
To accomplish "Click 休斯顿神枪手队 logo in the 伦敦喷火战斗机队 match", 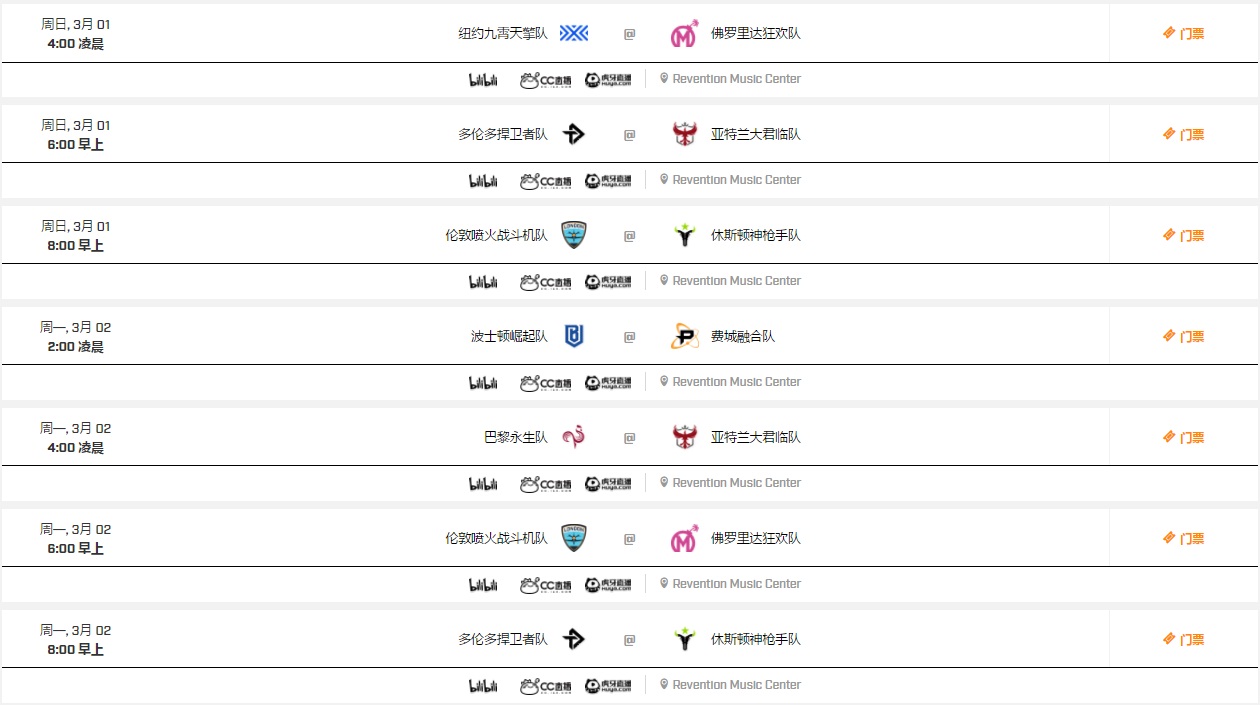I will (684, 235).
